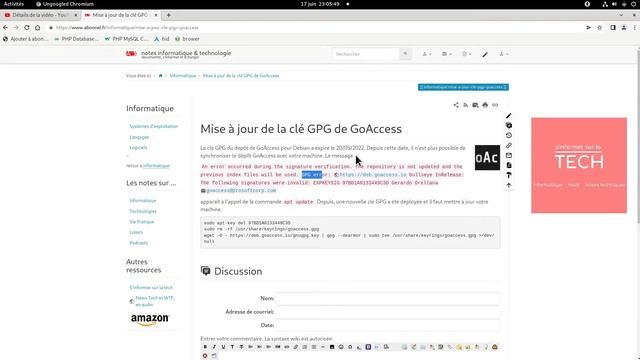This screenshot has height=360, width=640.
Task: Click goaccess@prosoftcorp.com email link
Action: pos(241,191)
